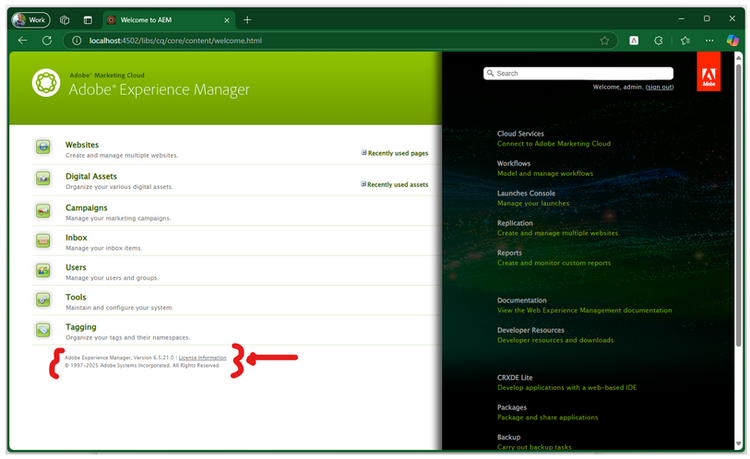Open the Users link
Viewport: 750px width, 459px height.
pos(76,267)
